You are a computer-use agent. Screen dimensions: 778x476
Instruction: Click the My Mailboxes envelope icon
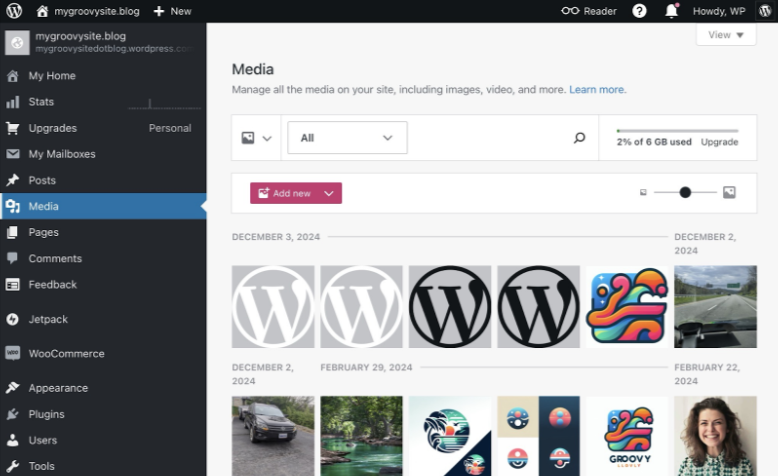(12, 154)
